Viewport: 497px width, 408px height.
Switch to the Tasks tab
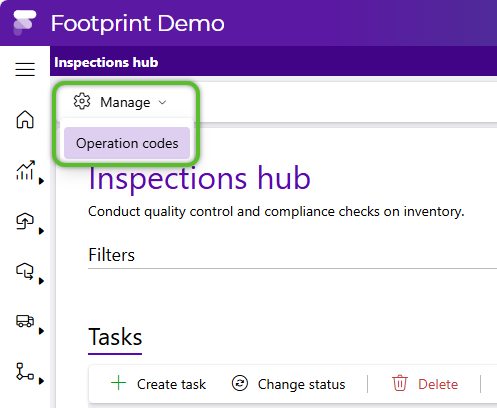(x=115, y=337)
